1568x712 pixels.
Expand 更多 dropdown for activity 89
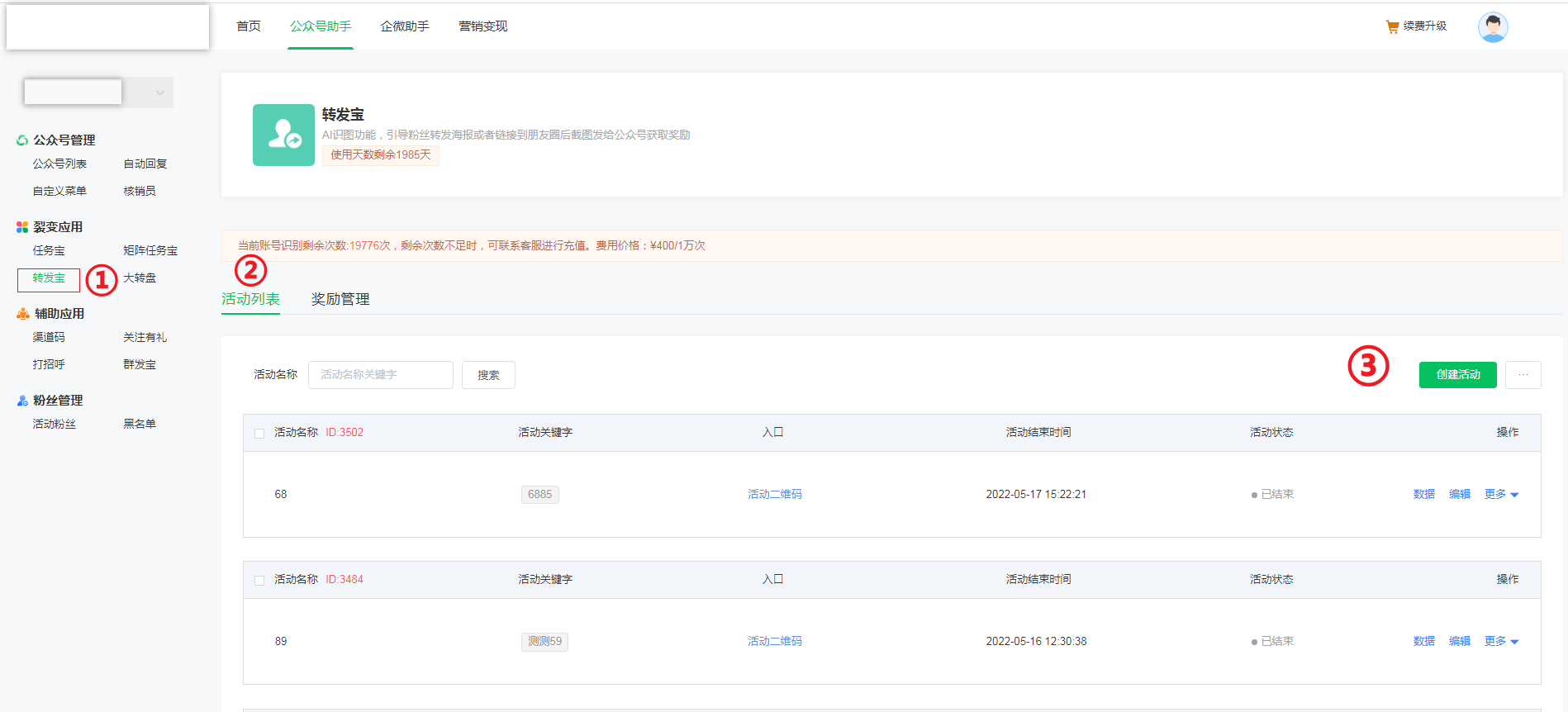[1501, 641]
